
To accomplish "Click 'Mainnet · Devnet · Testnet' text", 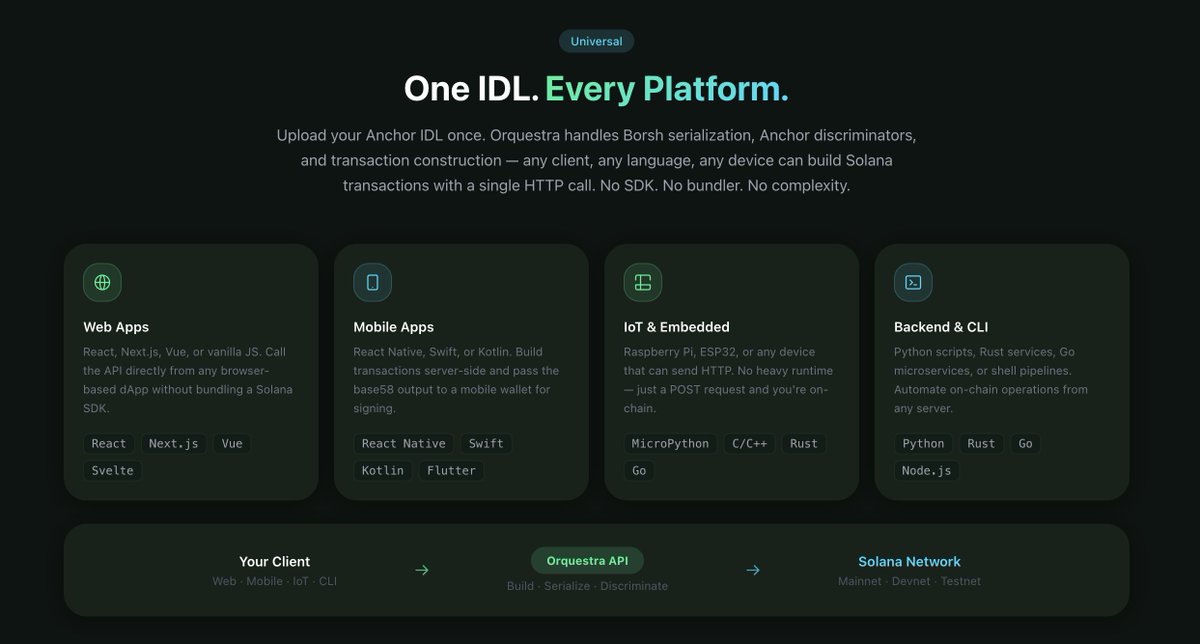I will [909, 581].
